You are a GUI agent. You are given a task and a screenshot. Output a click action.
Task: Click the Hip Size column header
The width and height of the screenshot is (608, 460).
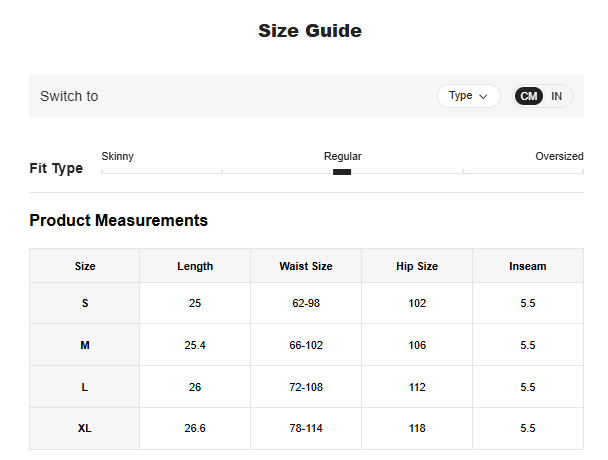(417, 266)
